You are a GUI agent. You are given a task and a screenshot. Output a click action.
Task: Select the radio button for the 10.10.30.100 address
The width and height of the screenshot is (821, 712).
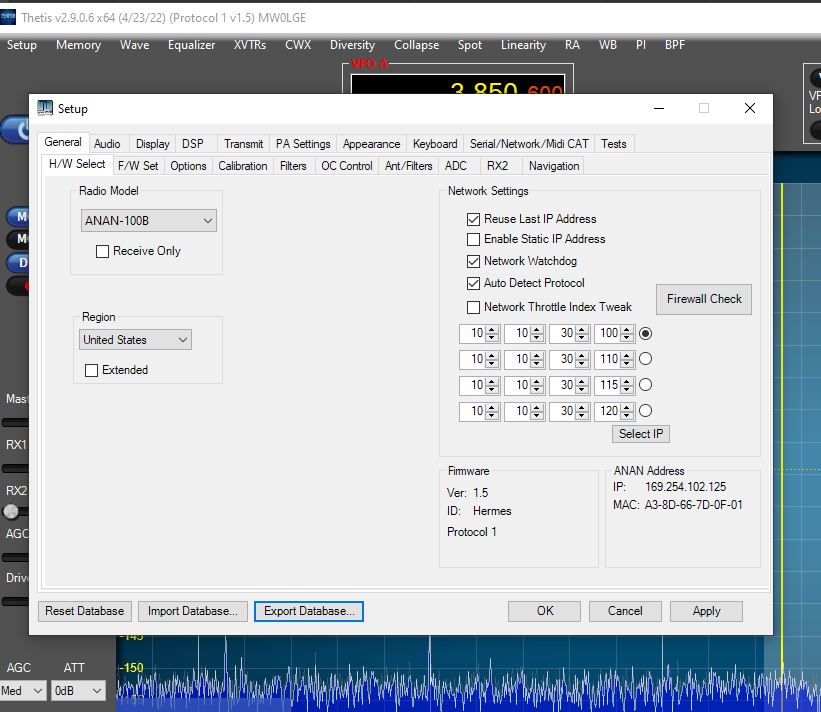point(646,333)
